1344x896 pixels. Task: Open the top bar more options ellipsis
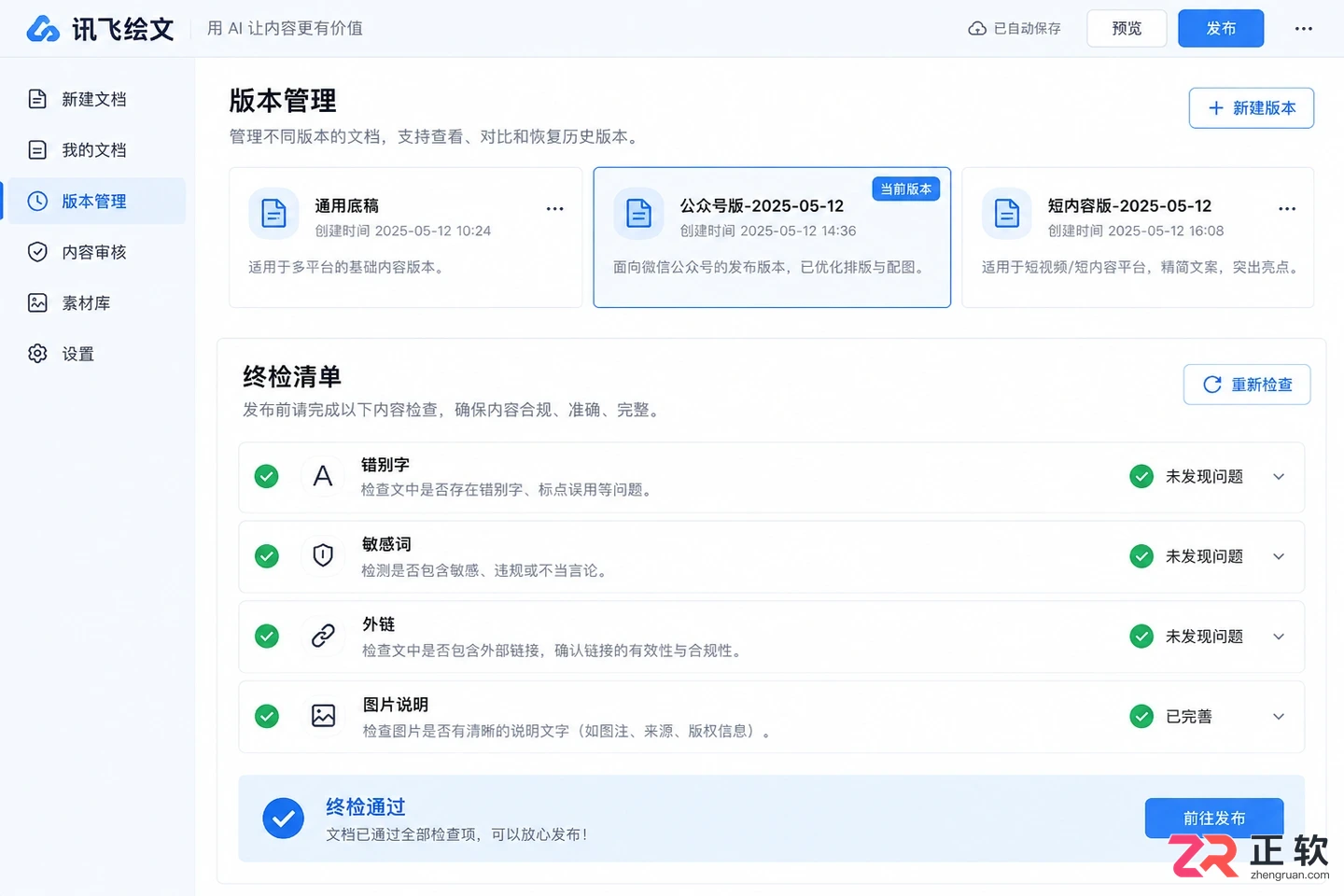pyautogui.click(x=1304, y=29)
